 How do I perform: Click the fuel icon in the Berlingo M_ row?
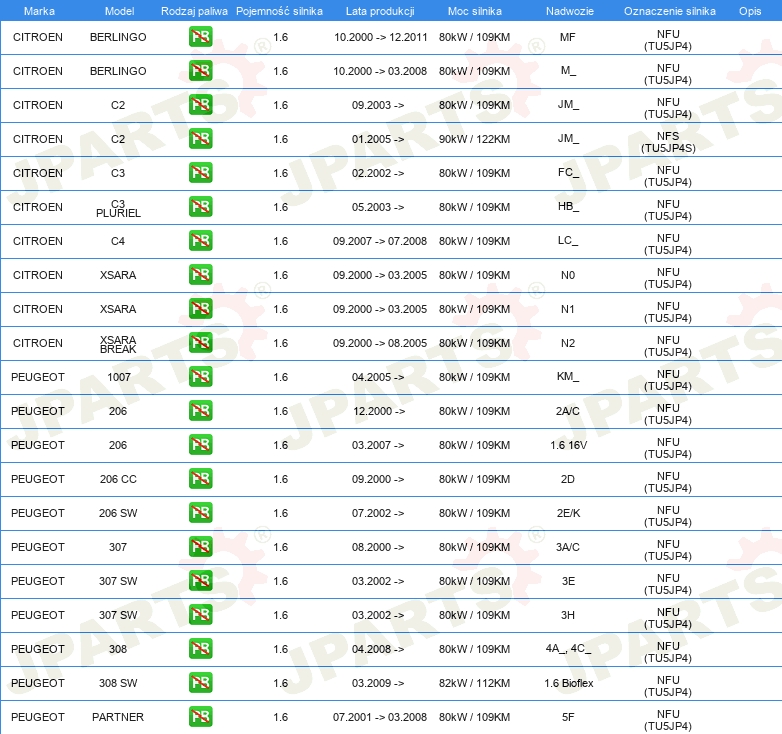[x=200, y=71]
